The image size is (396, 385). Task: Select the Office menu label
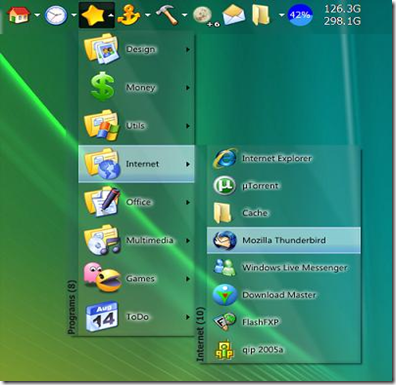[x=138, y=202]
